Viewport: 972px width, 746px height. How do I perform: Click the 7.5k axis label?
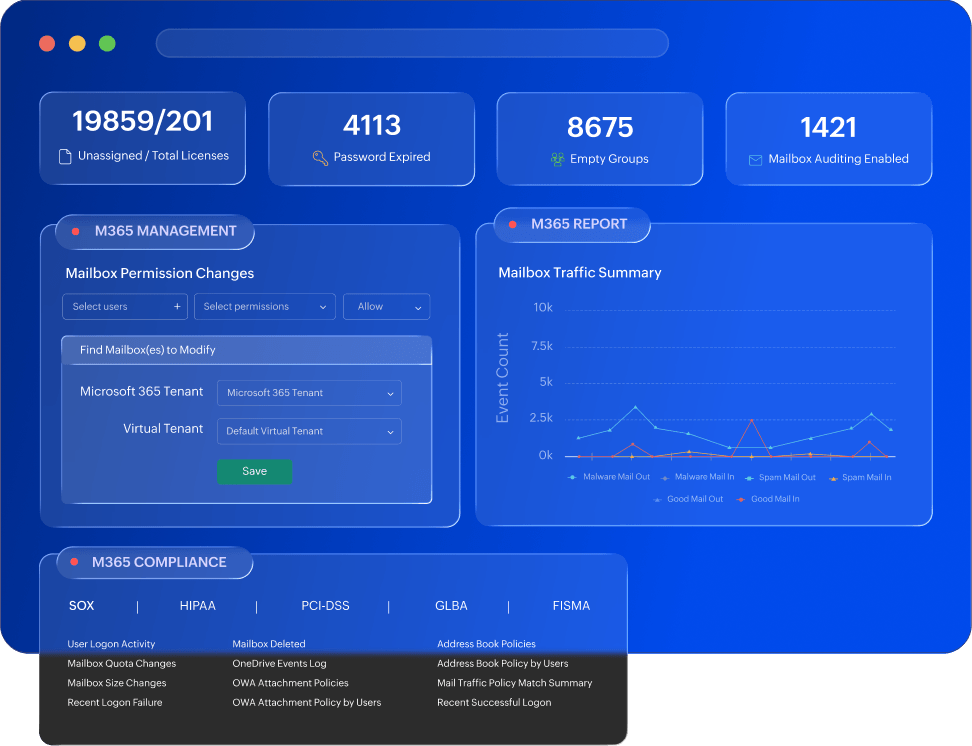tap(542, 346)
